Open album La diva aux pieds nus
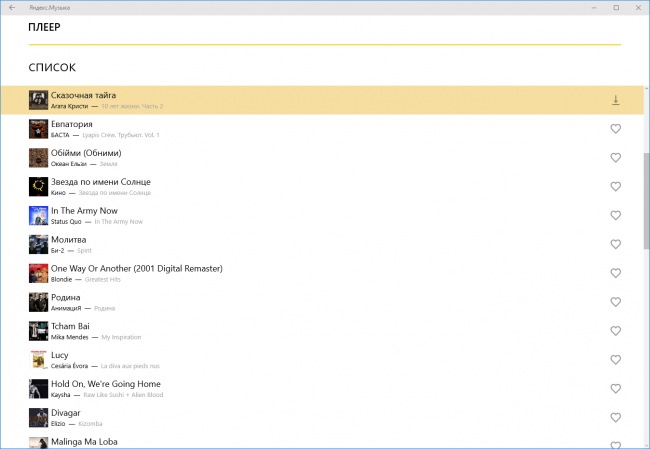This screenshot has height=449, width=650. point(130,366)
